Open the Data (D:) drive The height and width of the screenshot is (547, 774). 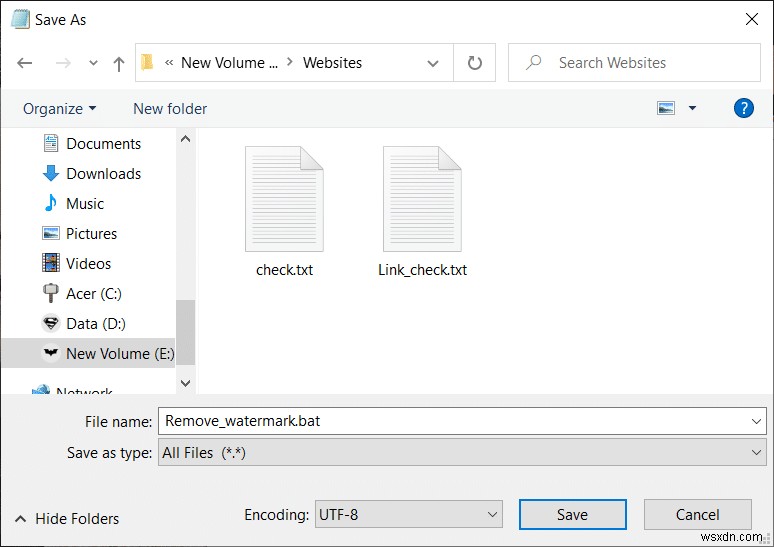click(96, 324)
